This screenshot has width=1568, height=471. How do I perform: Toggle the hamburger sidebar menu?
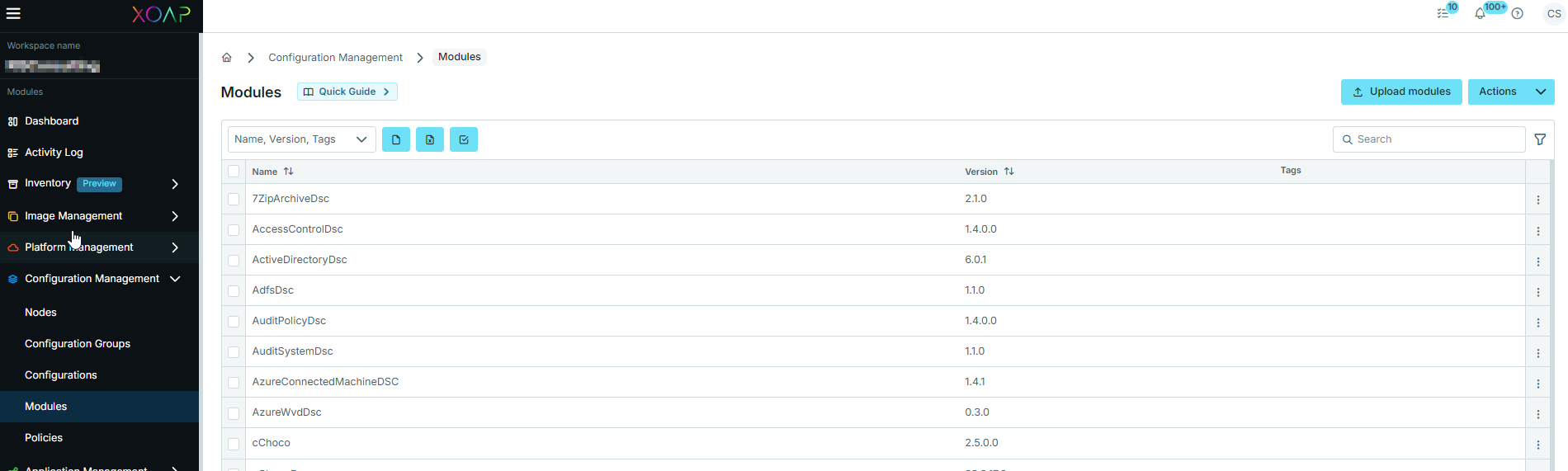[x=14, y=13]
